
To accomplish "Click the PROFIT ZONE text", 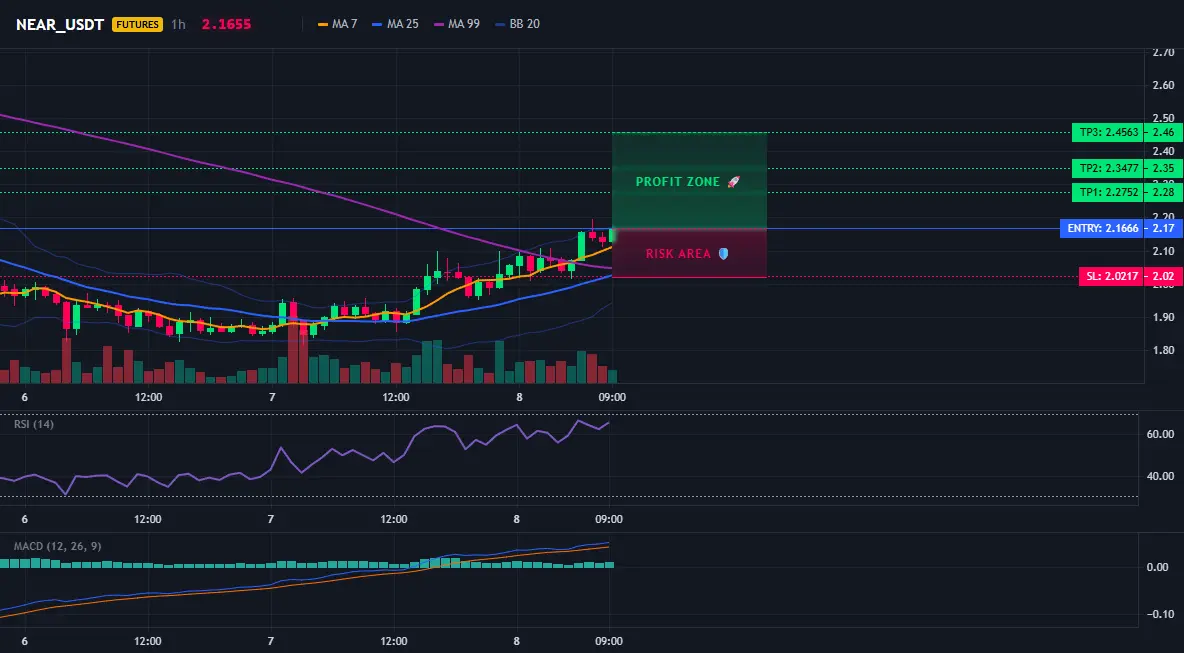I will (678, 182).
